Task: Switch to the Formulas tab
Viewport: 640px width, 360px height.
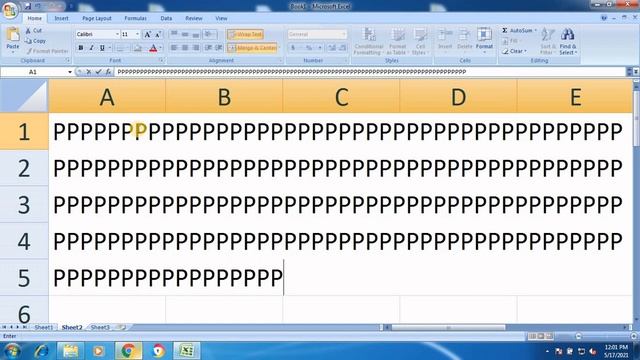Action: click(x=135, y=18)
